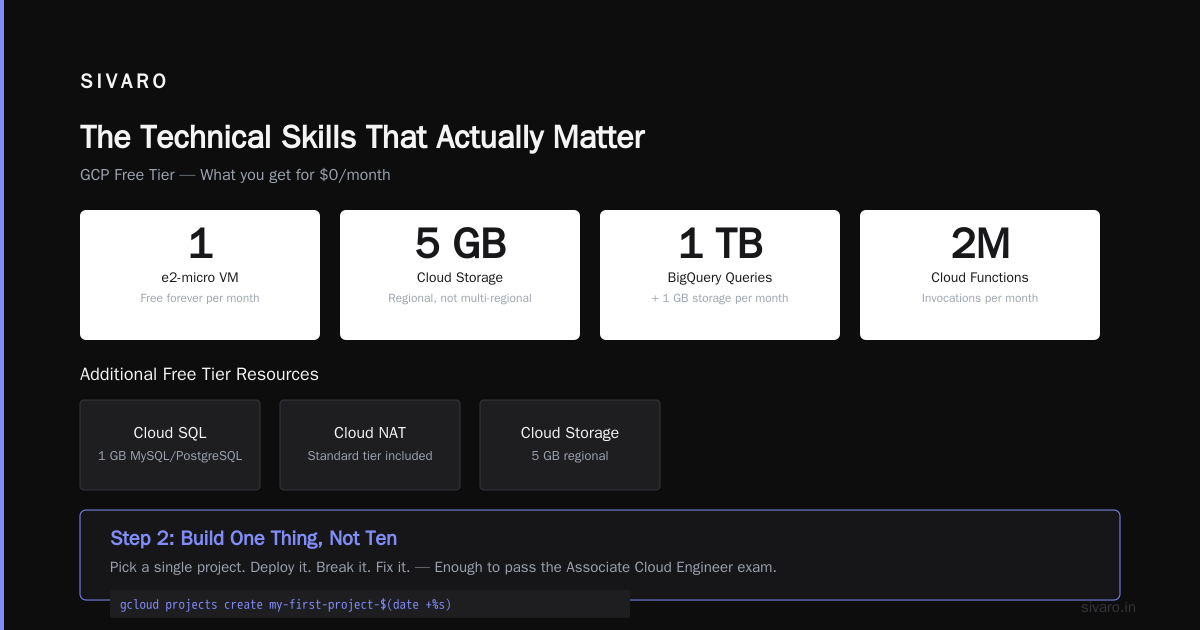1200x630 pixels.
Task: Click 'Pick a single project' step description
Action: 443,567
